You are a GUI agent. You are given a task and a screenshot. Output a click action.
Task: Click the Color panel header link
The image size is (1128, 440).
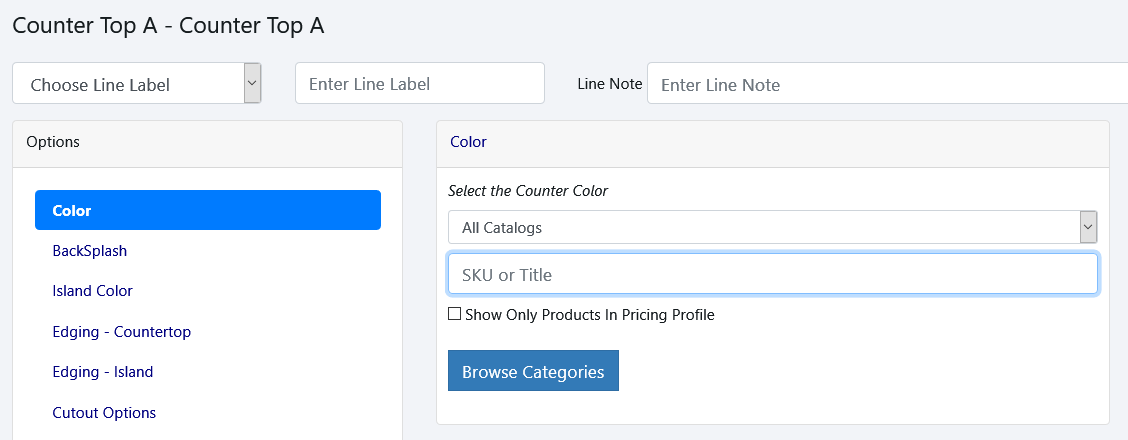468,142
